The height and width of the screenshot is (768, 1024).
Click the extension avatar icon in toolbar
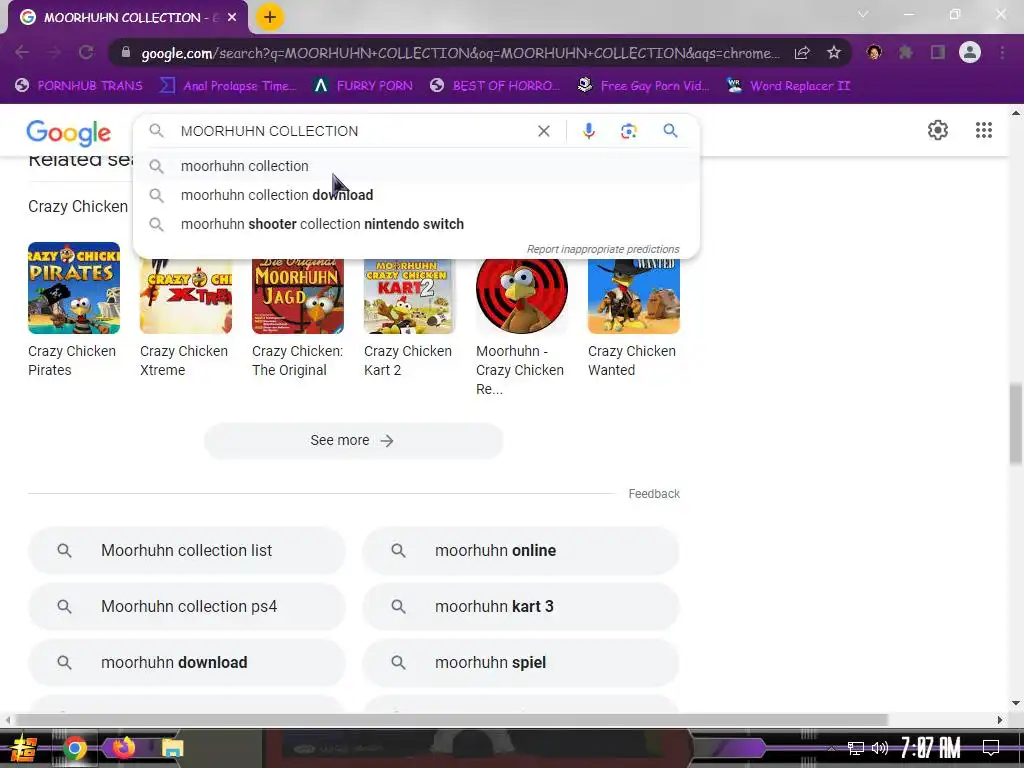coord(874,52)
